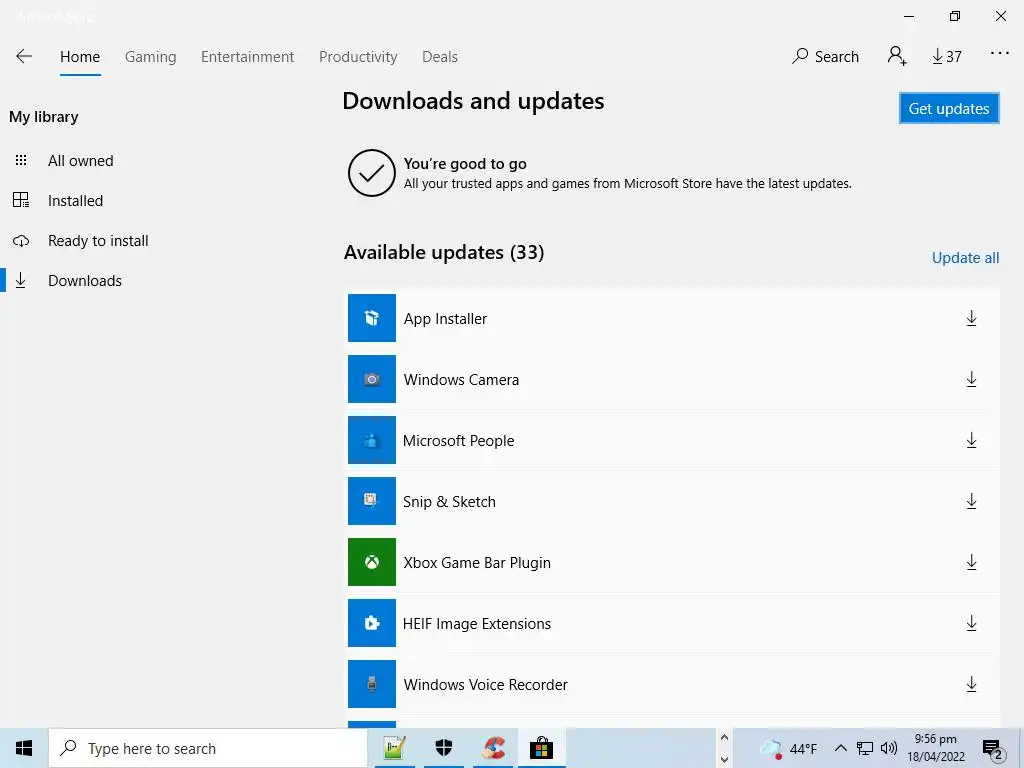Open the Microsoft Store taskbar icon
This screenshot has width=1024, height=768.
coord(541,748)
